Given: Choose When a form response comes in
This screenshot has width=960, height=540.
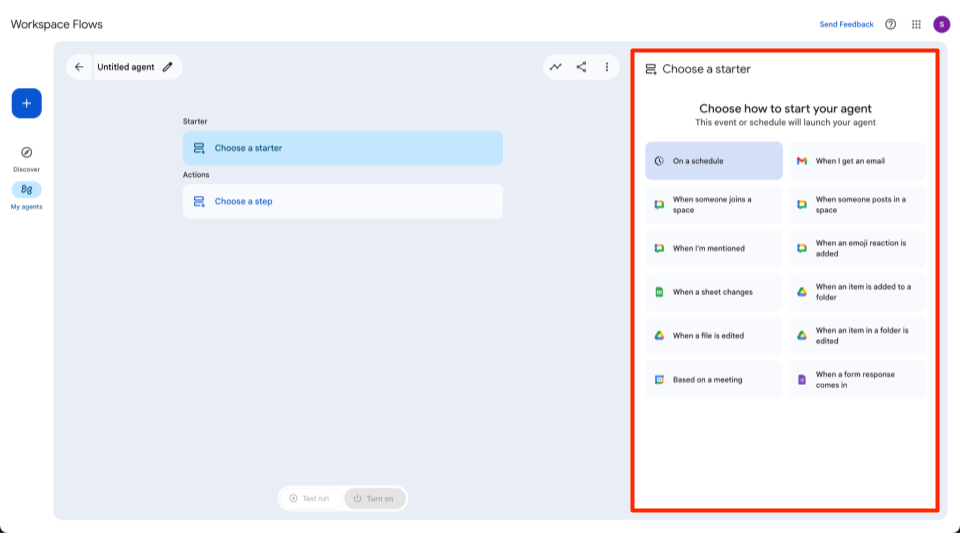Looking at the screenshot, I should 856,380.
